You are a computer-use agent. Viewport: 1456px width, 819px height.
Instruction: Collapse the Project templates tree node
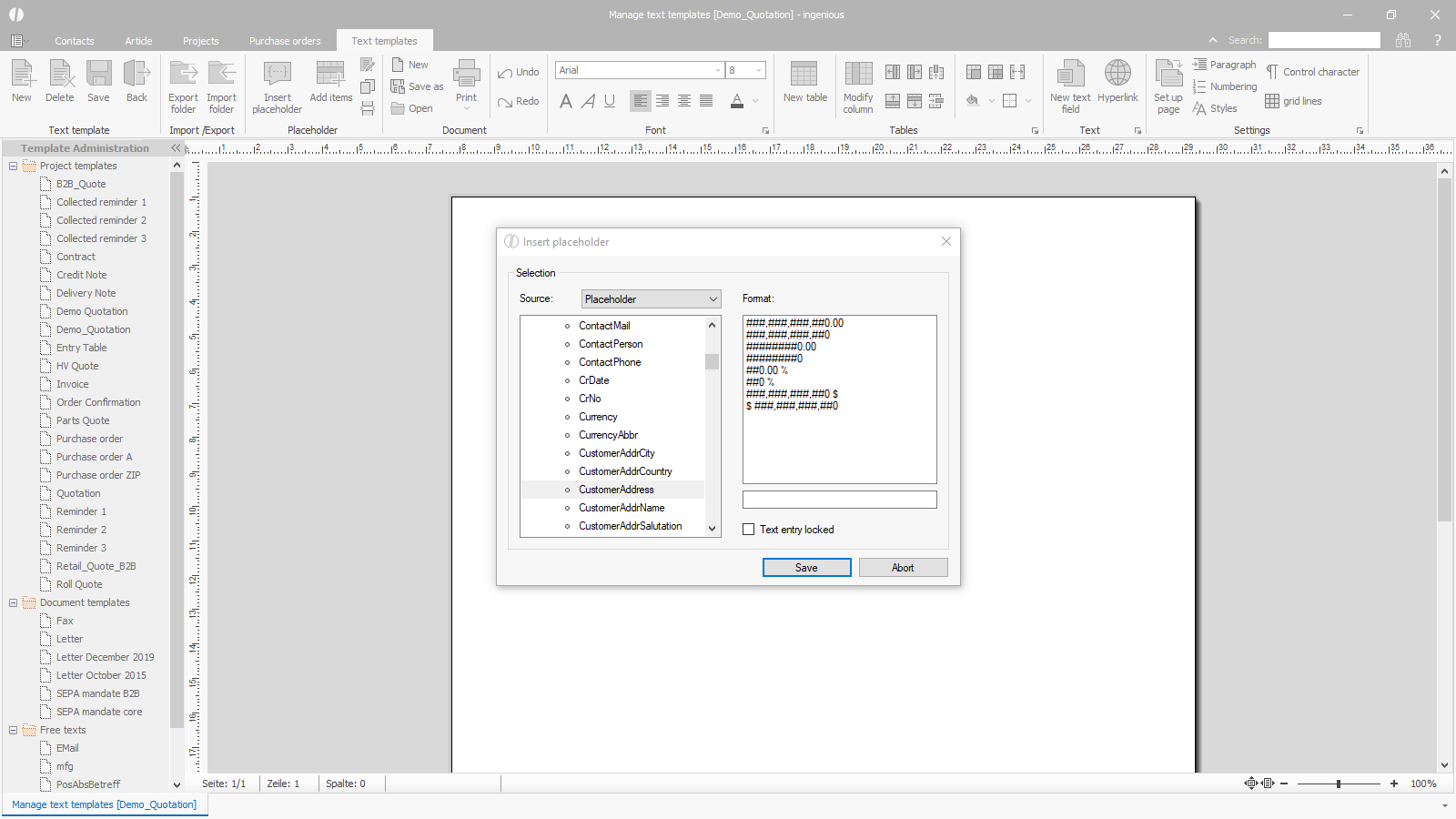tap(14, 166)
